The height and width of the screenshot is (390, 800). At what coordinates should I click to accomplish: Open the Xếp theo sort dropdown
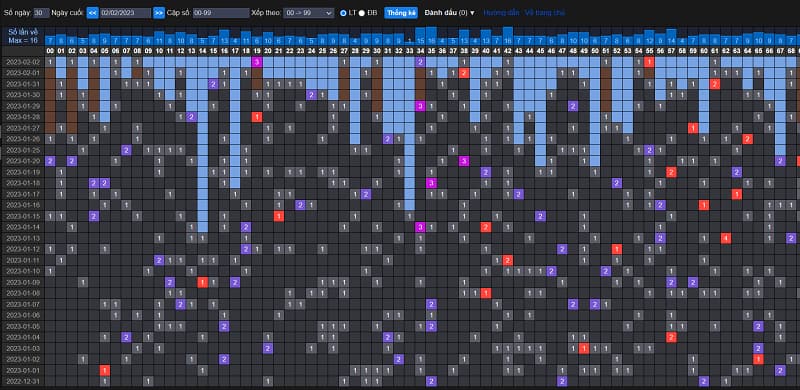[x=309, y=13]
